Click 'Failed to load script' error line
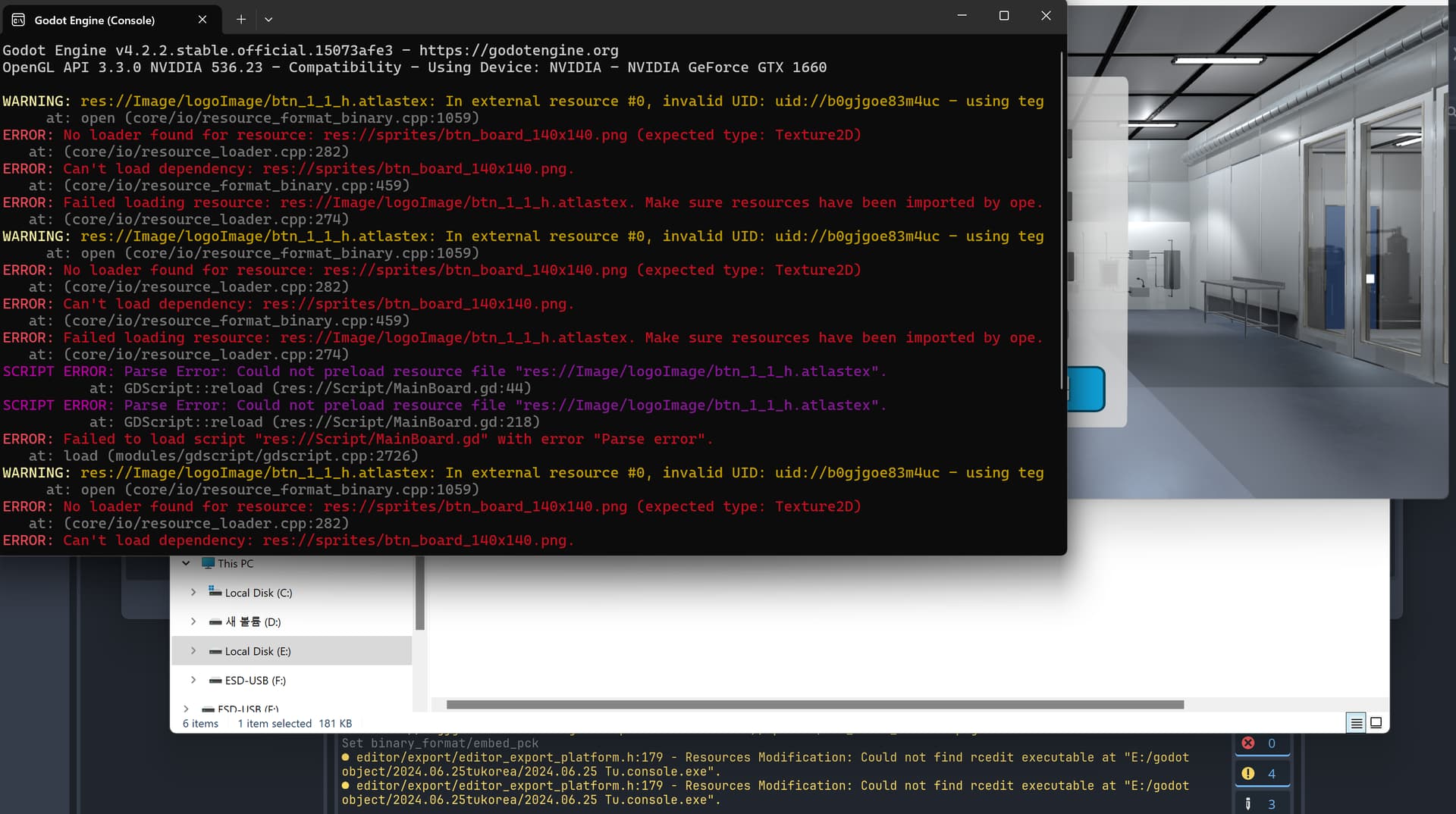 (x=357, y=439)
